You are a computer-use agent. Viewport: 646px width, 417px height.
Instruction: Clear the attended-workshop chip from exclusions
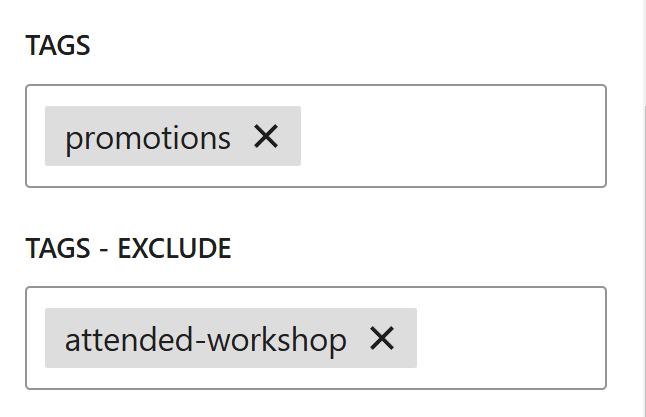click(382, 339)
